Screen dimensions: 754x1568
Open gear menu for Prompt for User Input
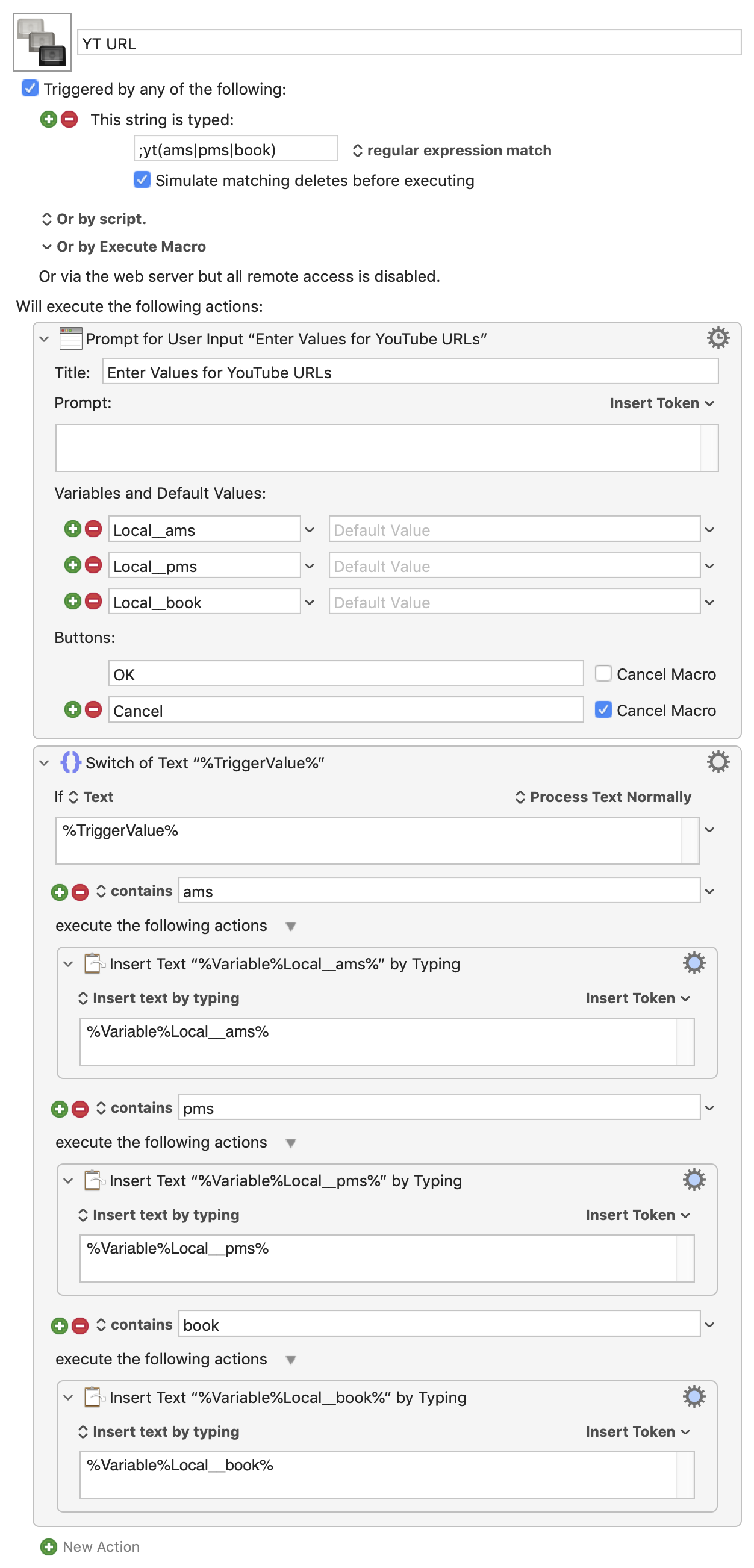tap(717, 338)
